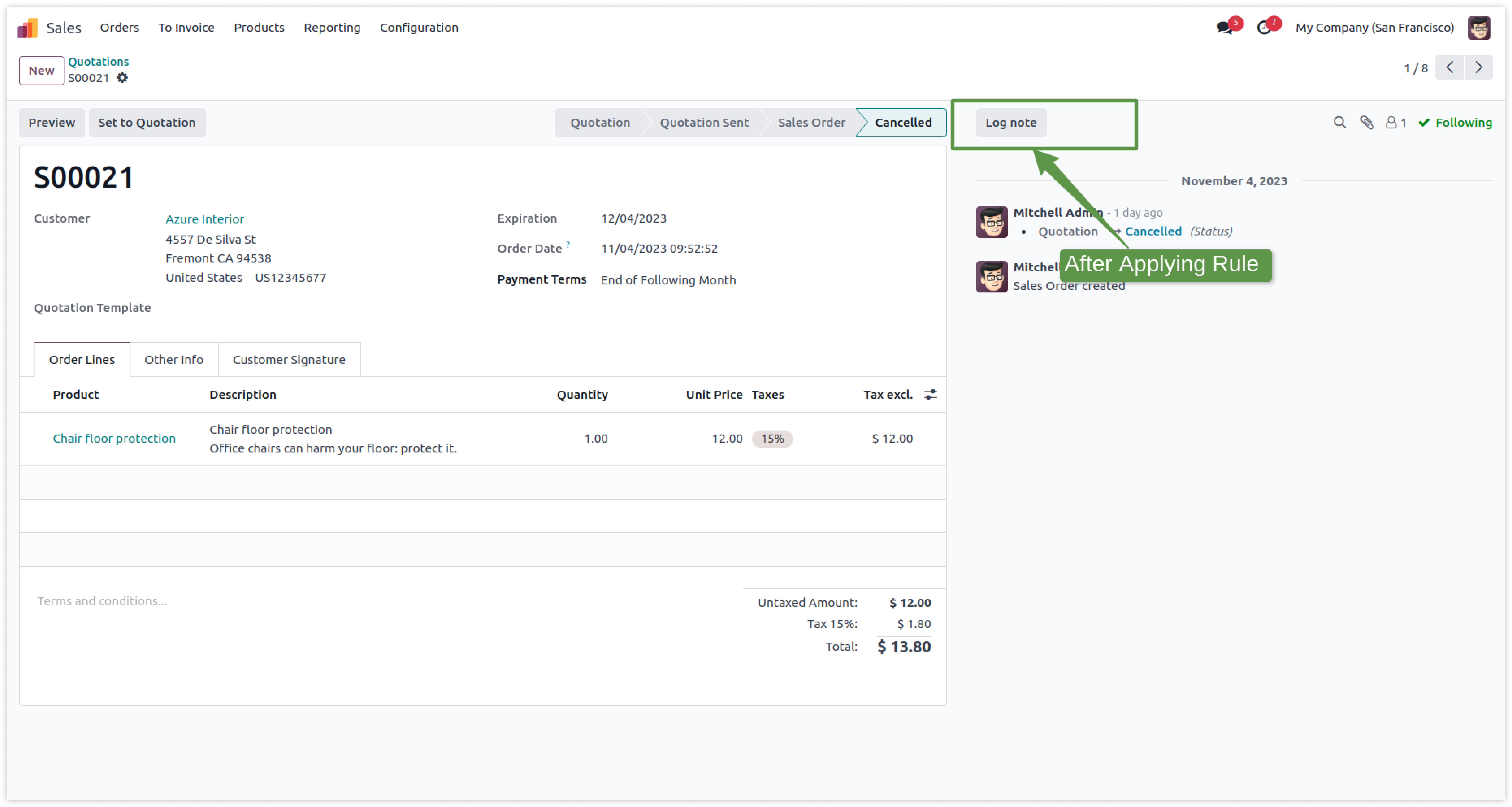Click the Product column header
Screen dimensions: 1512x807
(76, 395)
